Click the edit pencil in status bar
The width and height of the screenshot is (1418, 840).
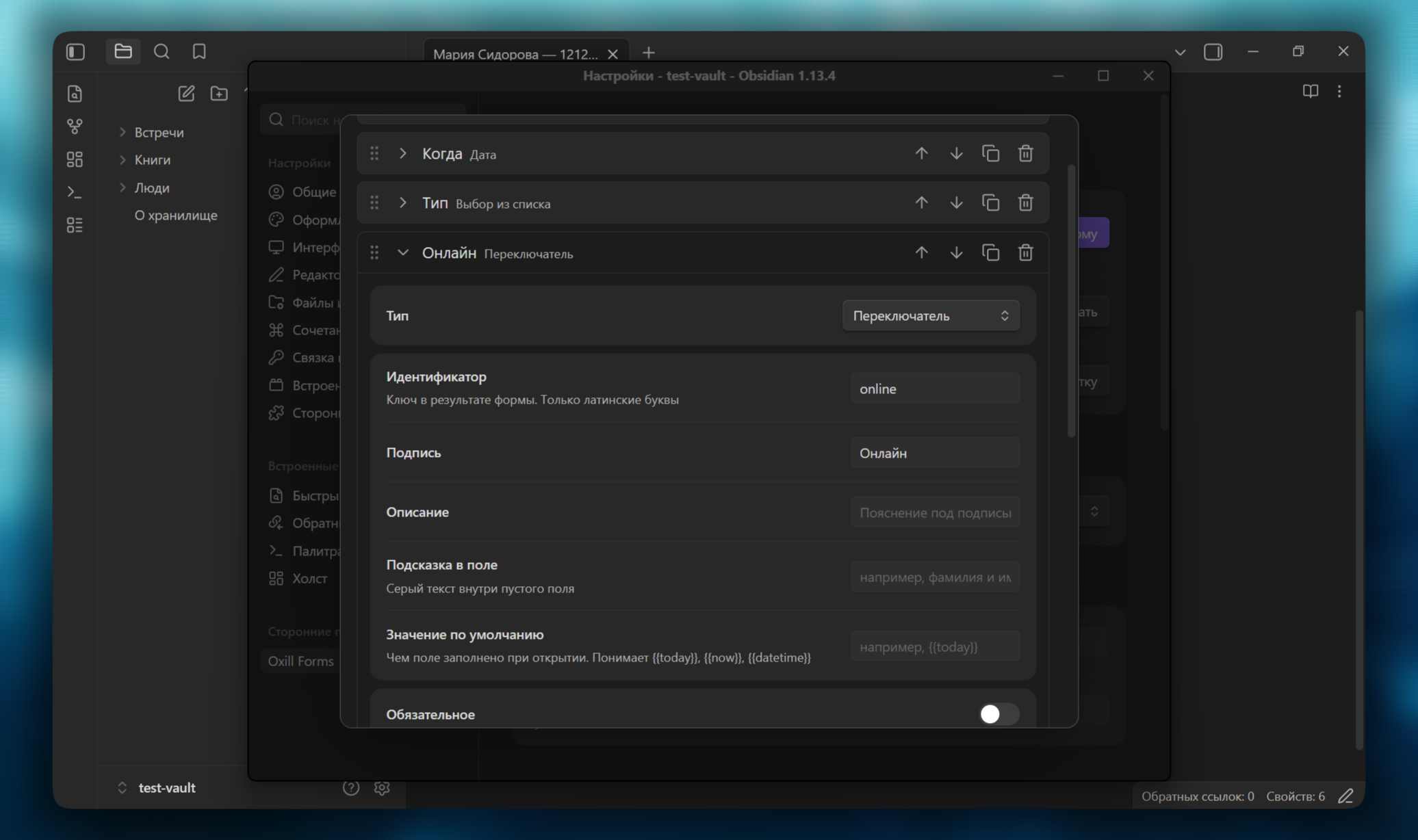1345,796
